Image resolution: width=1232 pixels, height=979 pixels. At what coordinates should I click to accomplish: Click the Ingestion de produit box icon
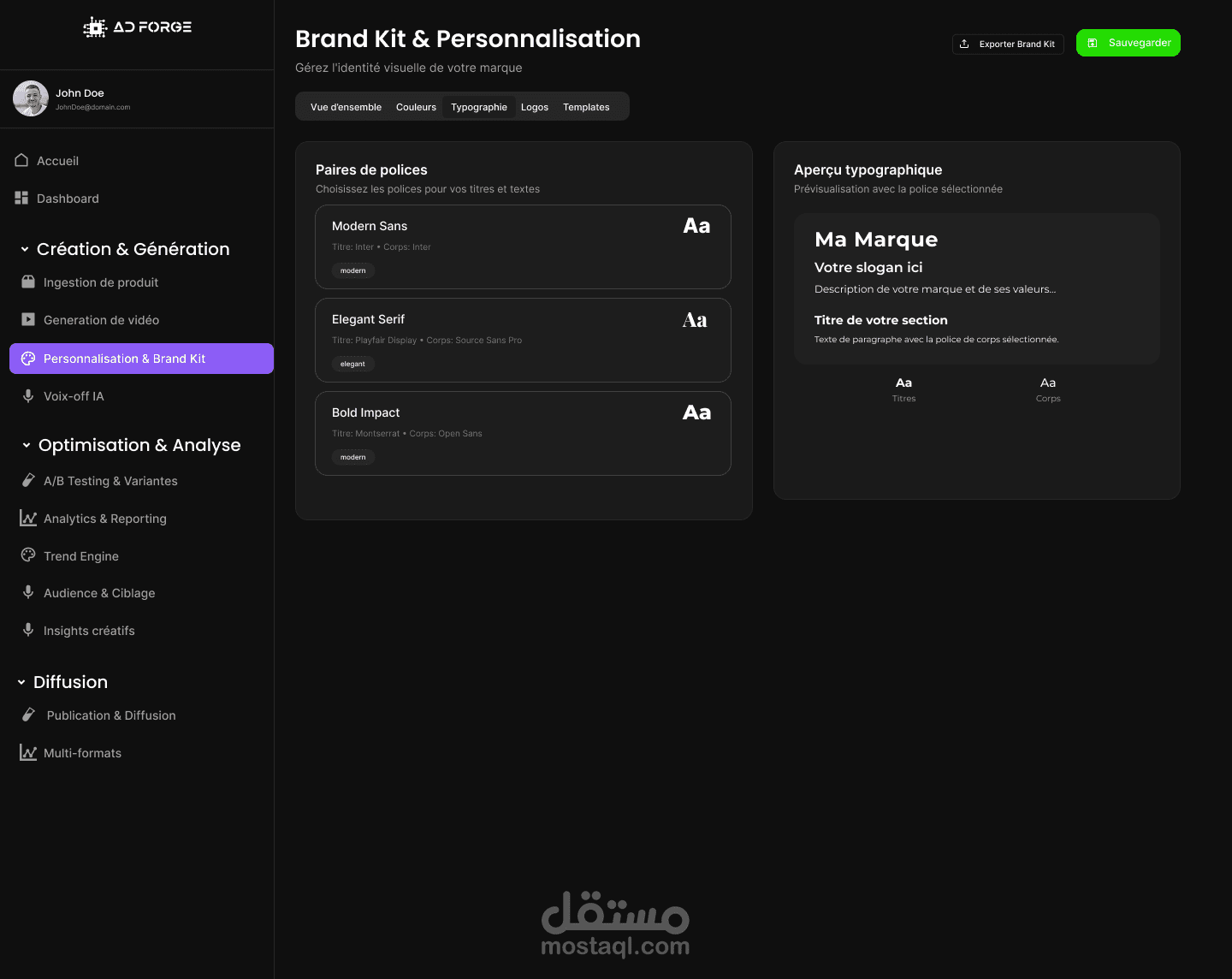[28, 282]
